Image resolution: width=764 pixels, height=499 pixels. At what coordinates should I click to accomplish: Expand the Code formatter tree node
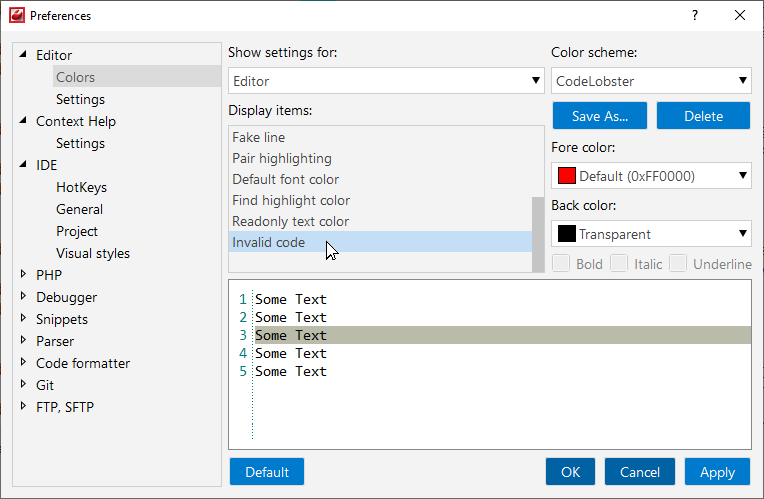click(23, 362)
